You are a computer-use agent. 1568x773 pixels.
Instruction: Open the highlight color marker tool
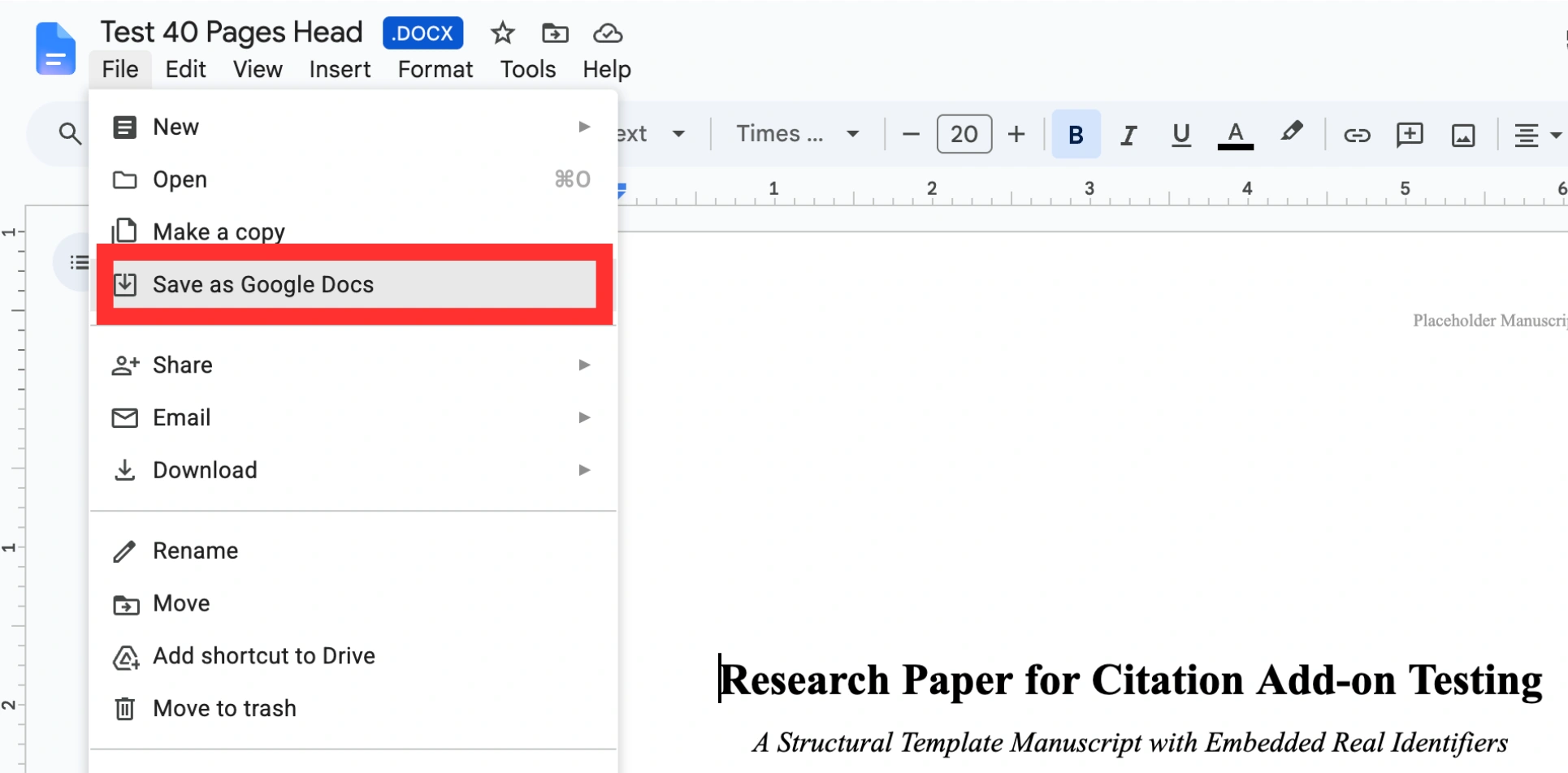pos(1291,132)
